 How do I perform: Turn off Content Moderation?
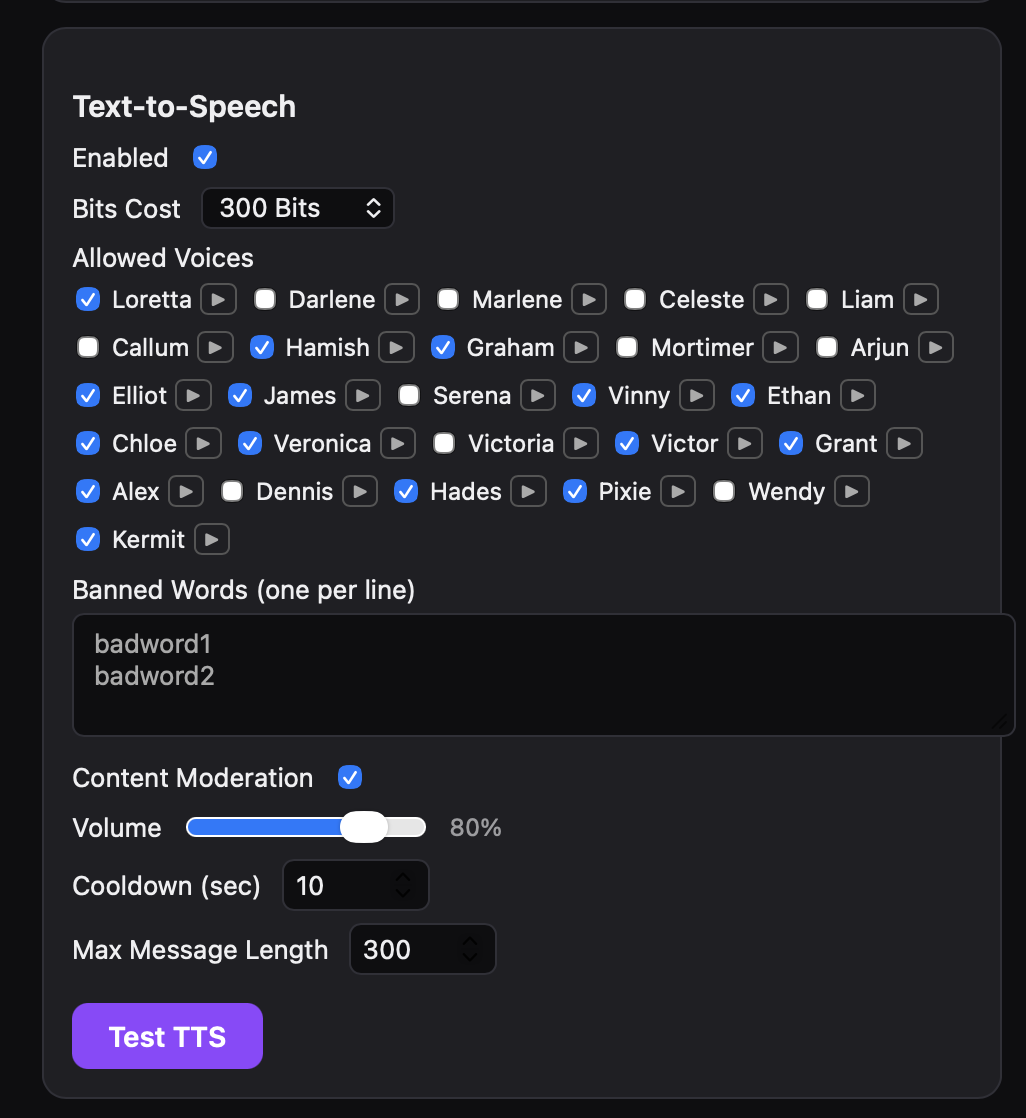pos(350,777)
